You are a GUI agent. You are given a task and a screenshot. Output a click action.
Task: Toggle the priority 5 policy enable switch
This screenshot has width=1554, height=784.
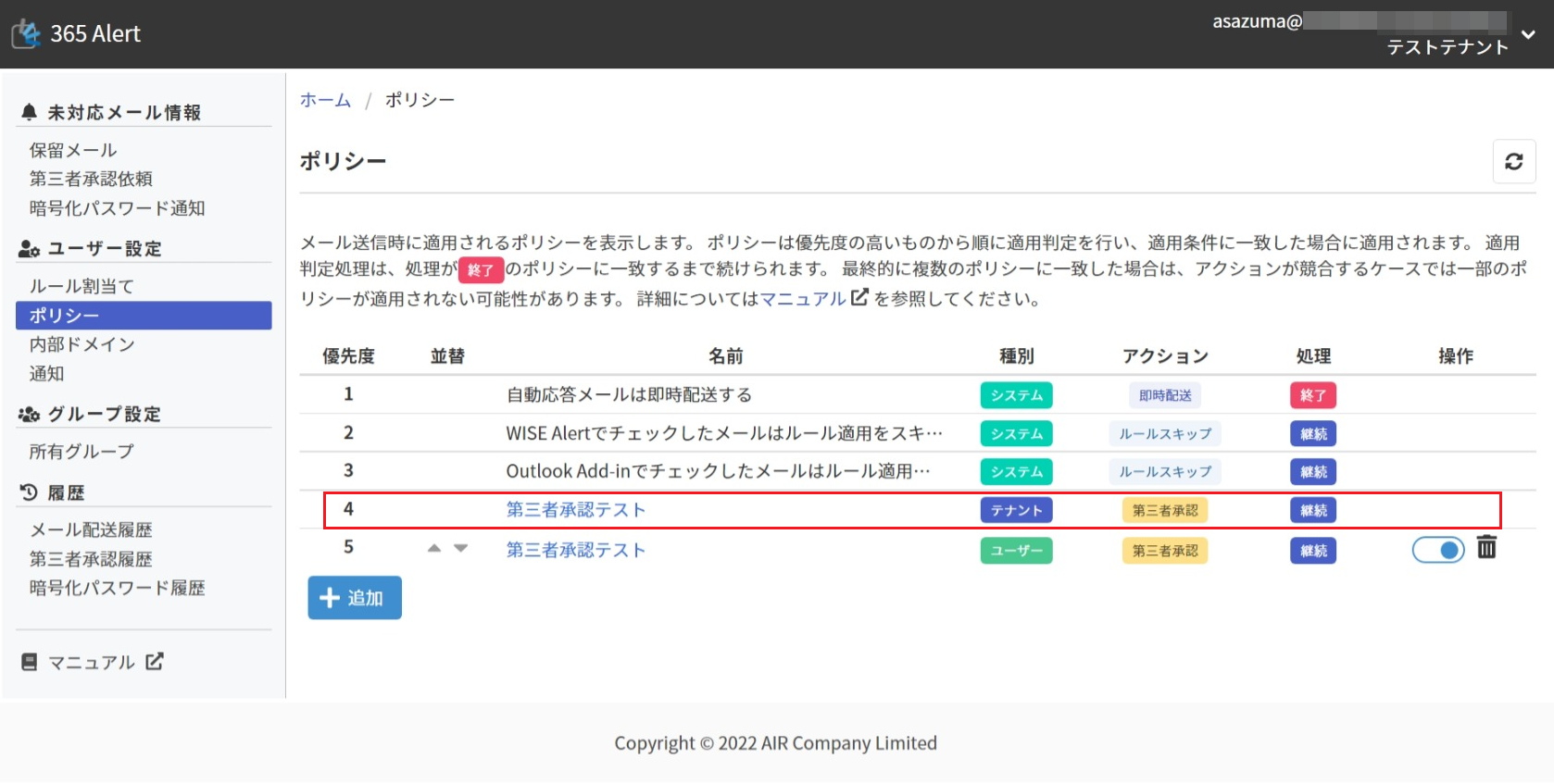(1437, 550)
